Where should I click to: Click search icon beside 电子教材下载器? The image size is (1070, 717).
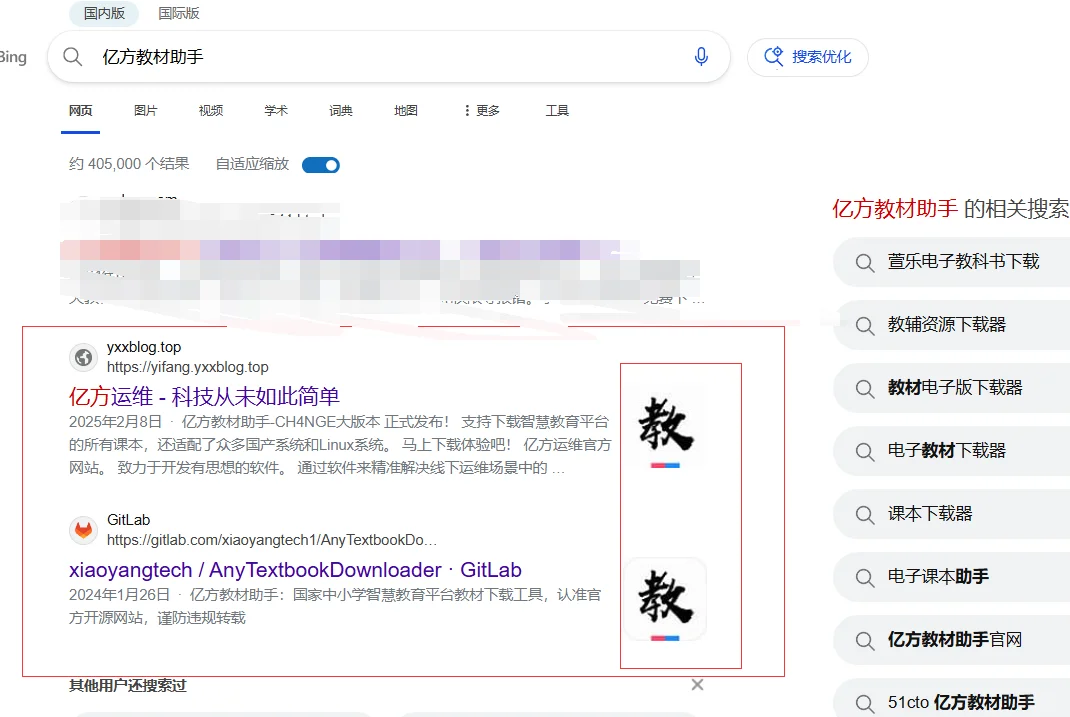(865, 452)
